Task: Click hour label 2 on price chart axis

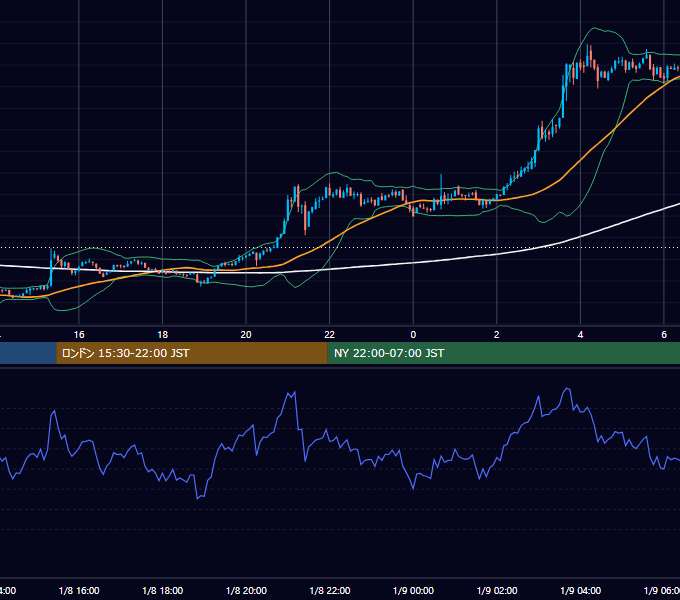Action: [497, 335]
